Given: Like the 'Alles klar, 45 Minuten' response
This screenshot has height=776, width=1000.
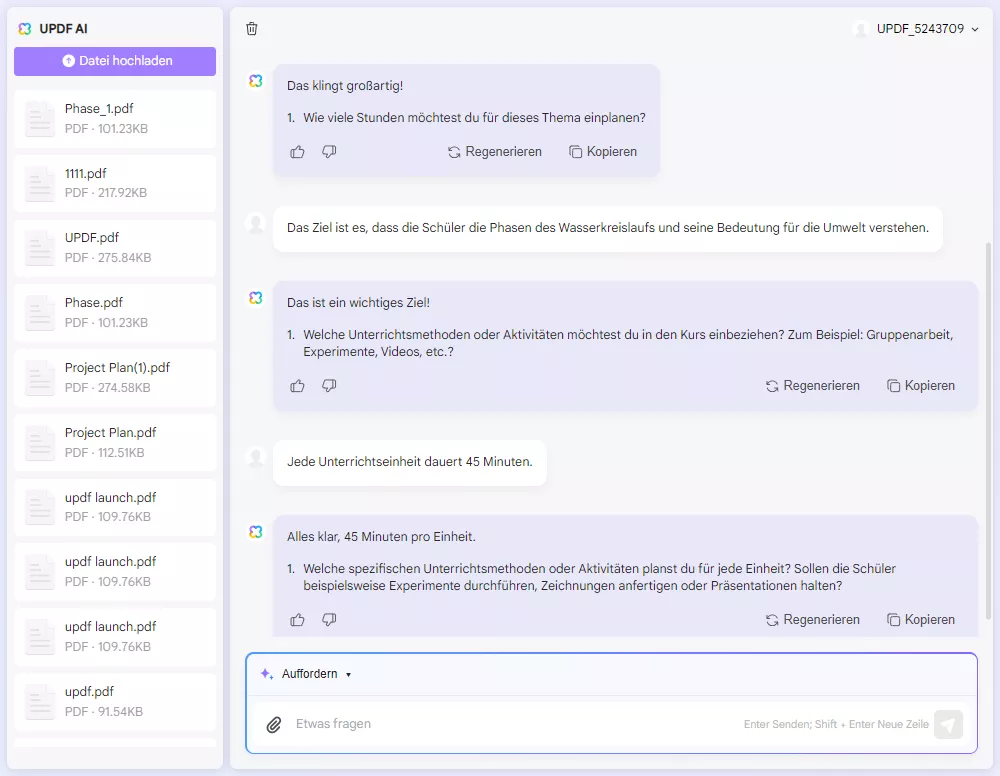Looking at the screenshot, I should click(297, 620).
